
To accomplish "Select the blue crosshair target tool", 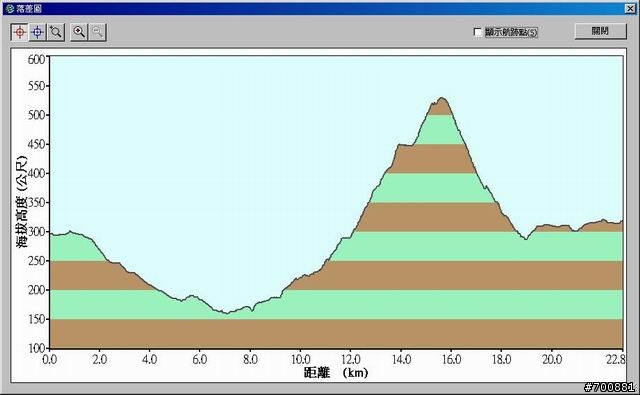I will point(38,32).
